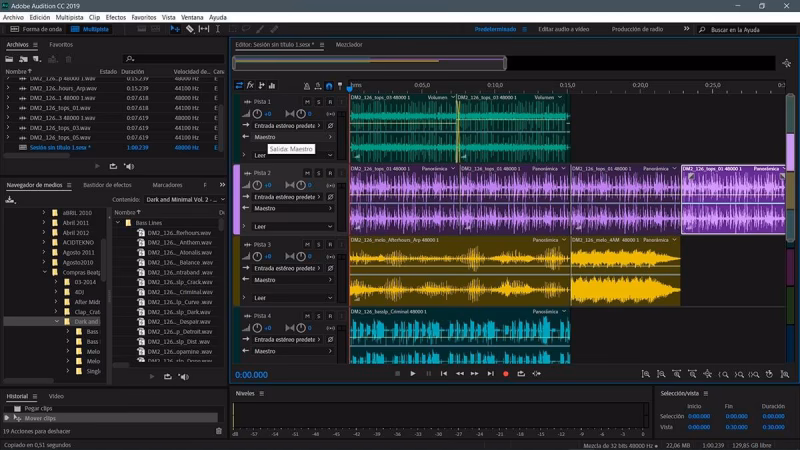Switch to the Video tab
The image size is (800, 450).
(x=56, y=396)
